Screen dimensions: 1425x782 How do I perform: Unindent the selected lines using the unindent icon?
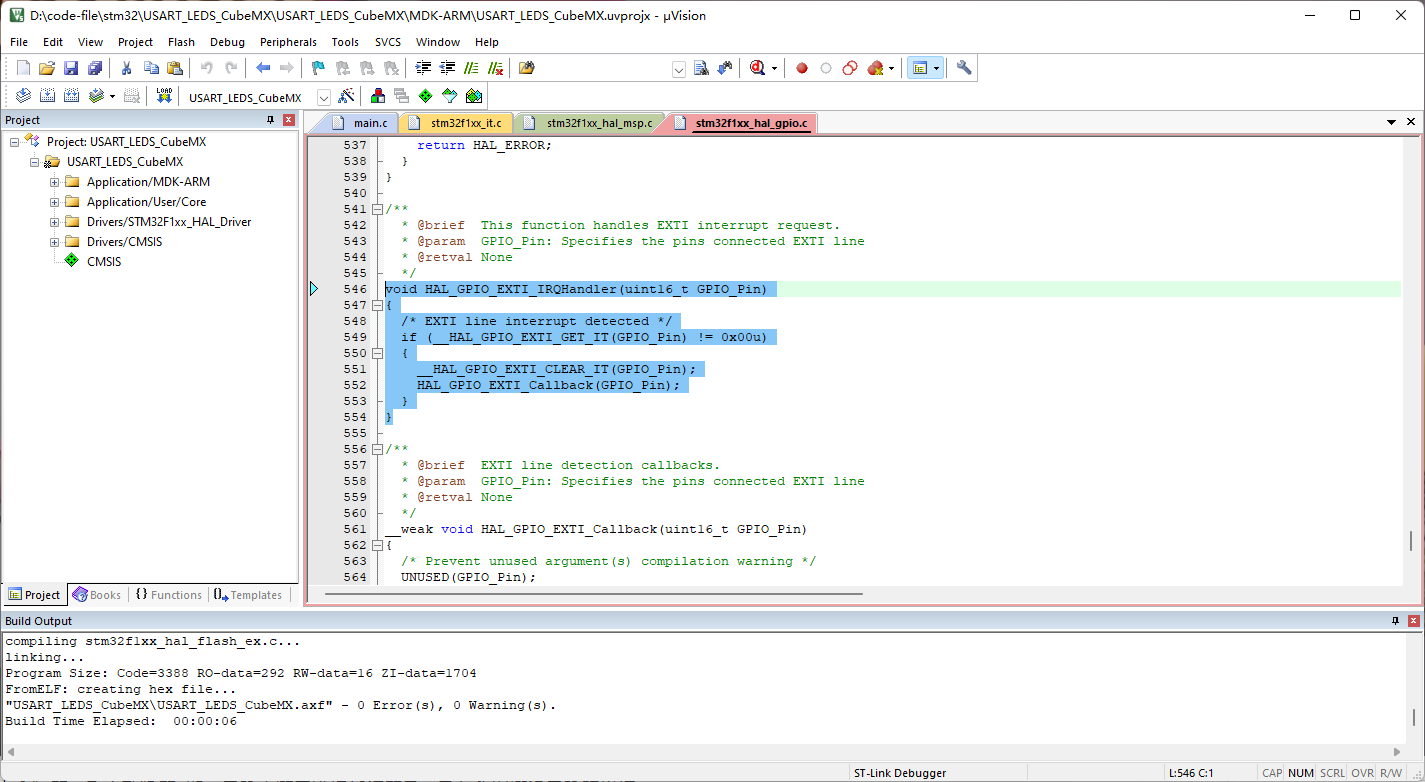point(447,68)
